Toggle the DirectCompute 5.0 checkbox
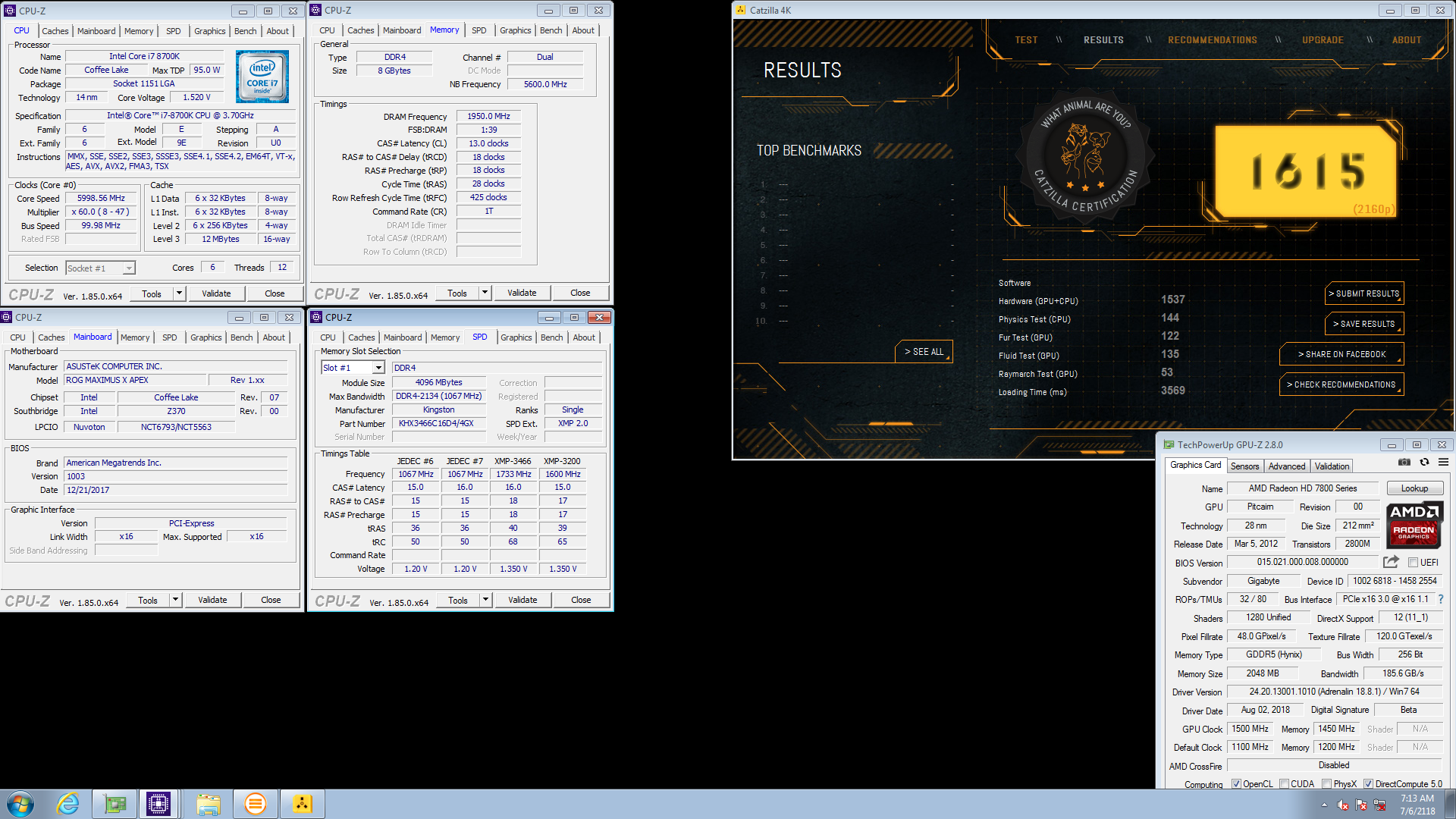 click(1368, 784)
